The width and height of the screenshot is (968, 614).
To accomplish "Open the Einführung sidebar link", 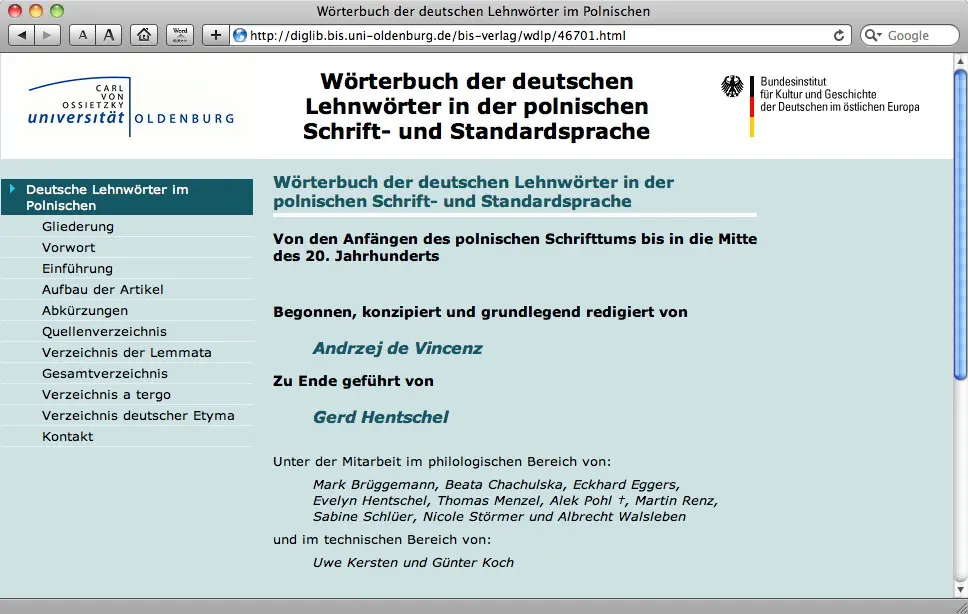I will (77, 268).
